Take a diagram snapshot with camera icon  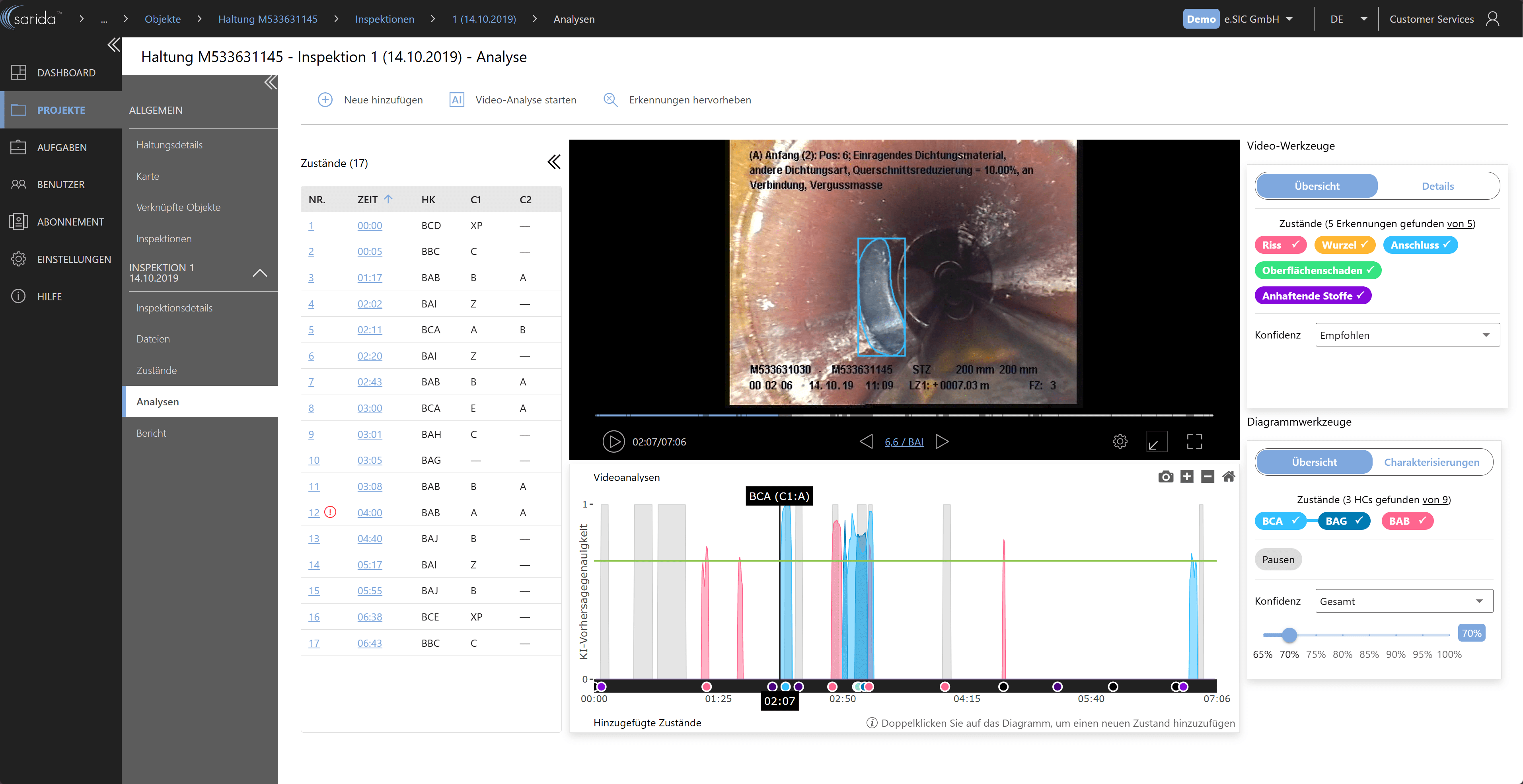pyautogui.click(x=1165, y=477)
